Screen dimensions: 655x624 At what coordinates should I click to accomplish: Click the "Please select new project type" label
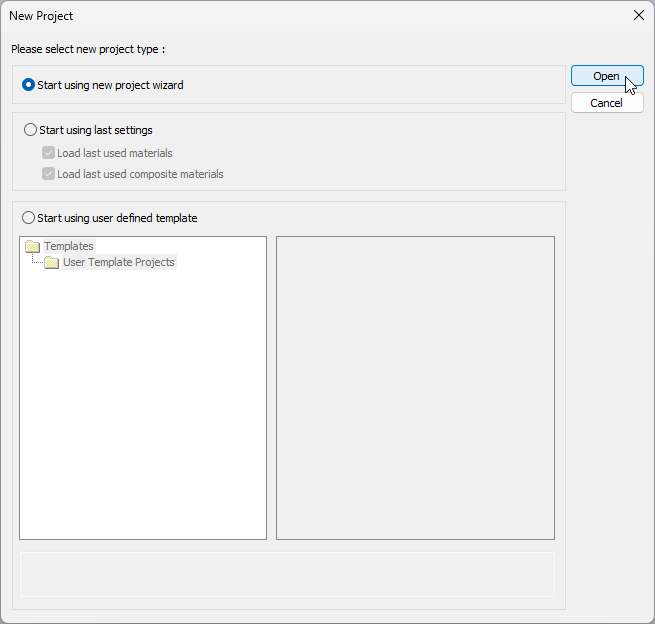point(87,49)
